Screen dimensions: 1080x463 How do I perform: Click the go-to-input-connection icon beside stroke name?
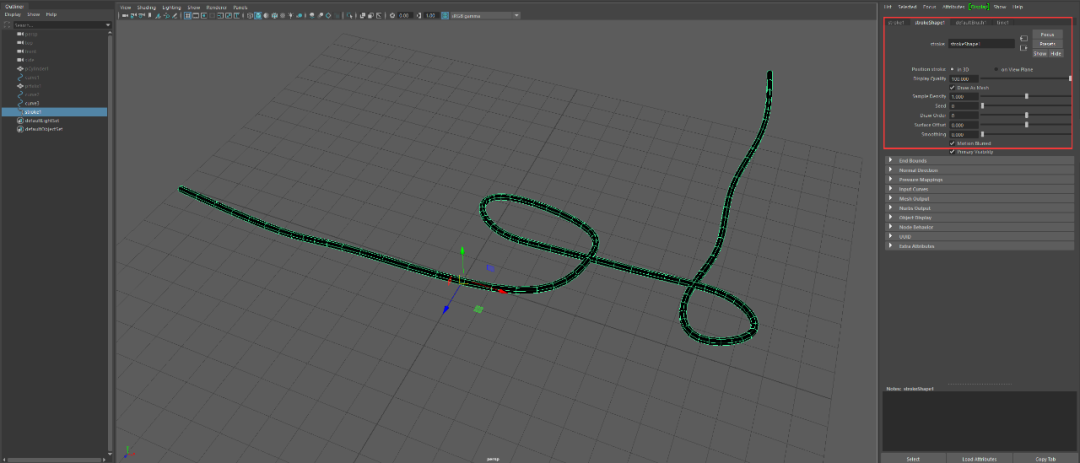(x=1024, y=39)
